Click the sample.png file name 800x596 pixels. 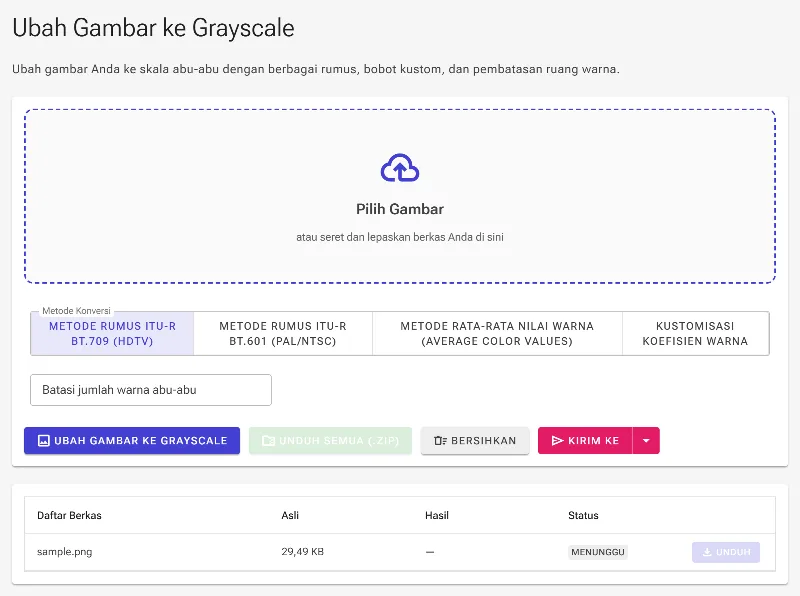[65, 552]
